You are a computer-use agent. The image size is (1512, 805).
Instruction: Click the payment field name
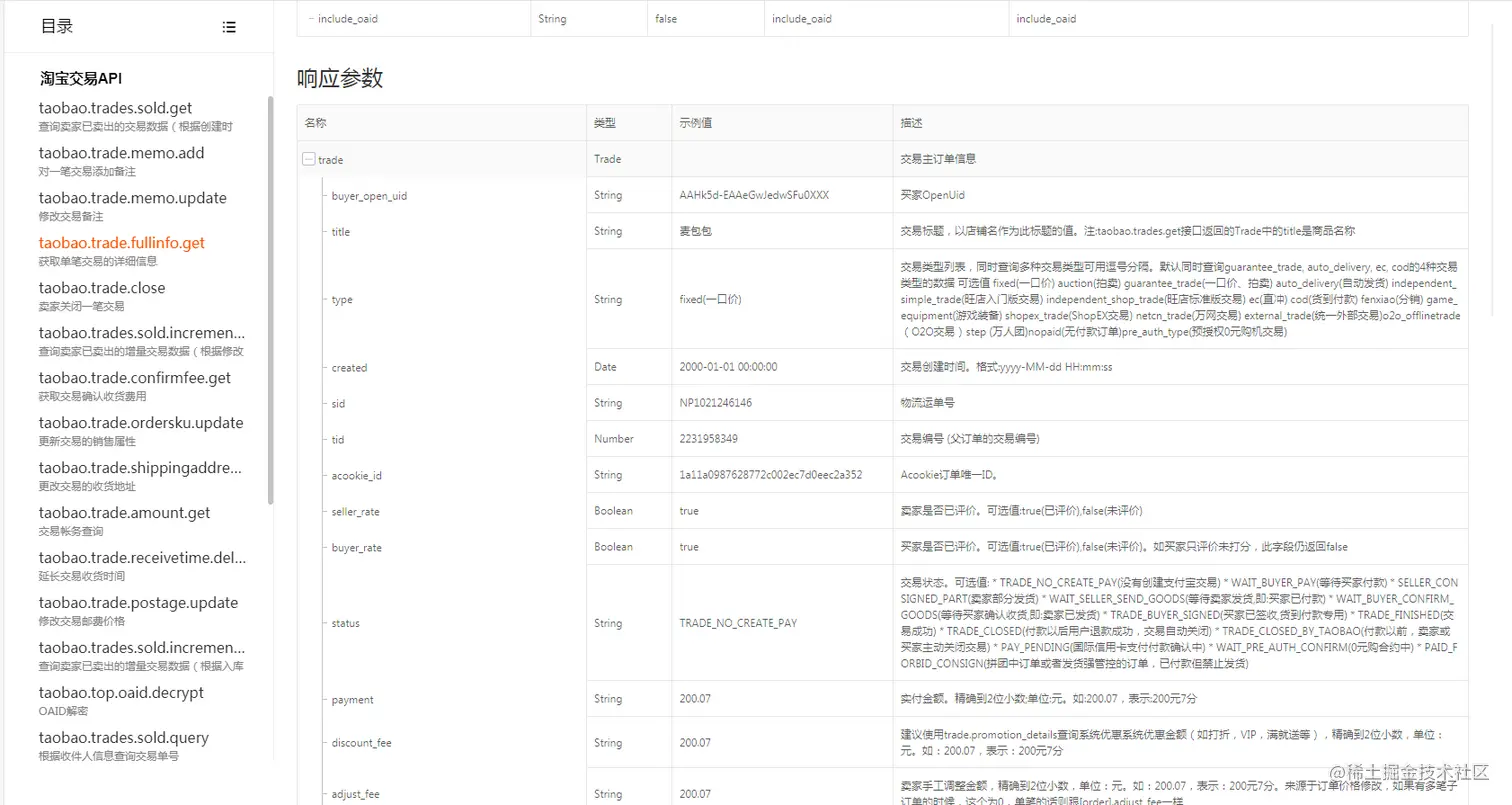[353, 700]
